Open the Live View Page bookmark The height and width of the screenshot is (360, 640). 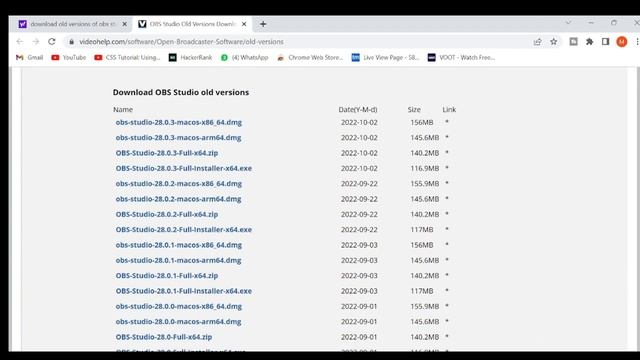(x=386, y=58)
